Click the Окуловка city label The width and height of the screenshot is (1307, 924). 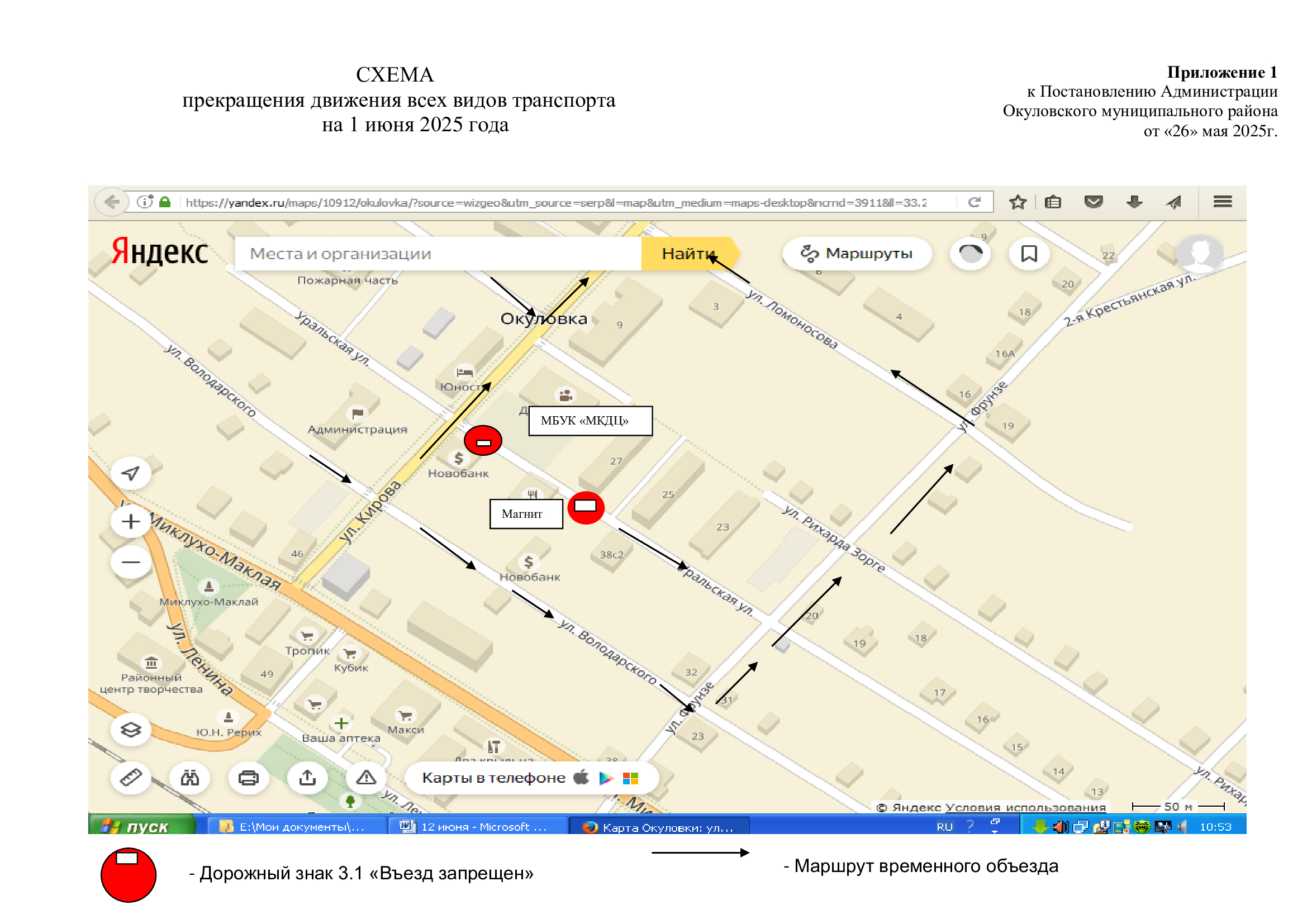pyautogui.click(x=544, y=318)
